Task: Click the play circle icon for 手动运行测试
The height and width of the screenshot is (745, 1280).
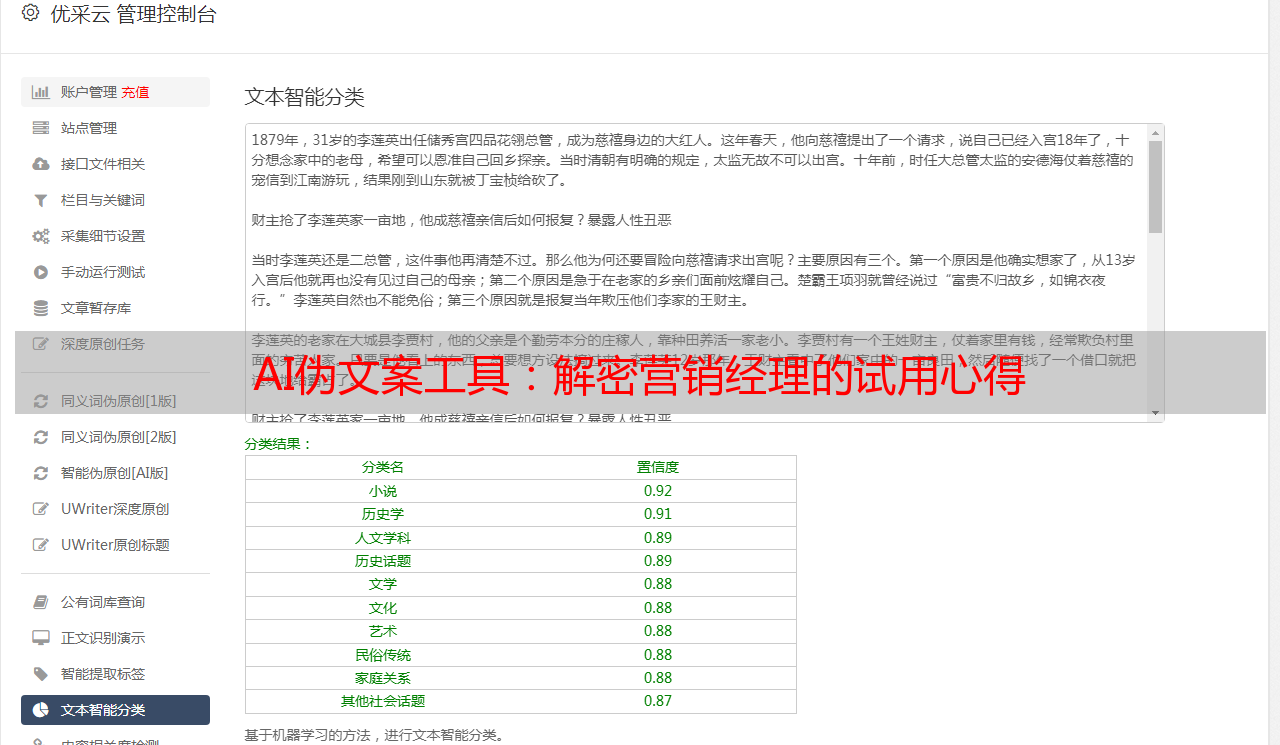Action: 41,272
